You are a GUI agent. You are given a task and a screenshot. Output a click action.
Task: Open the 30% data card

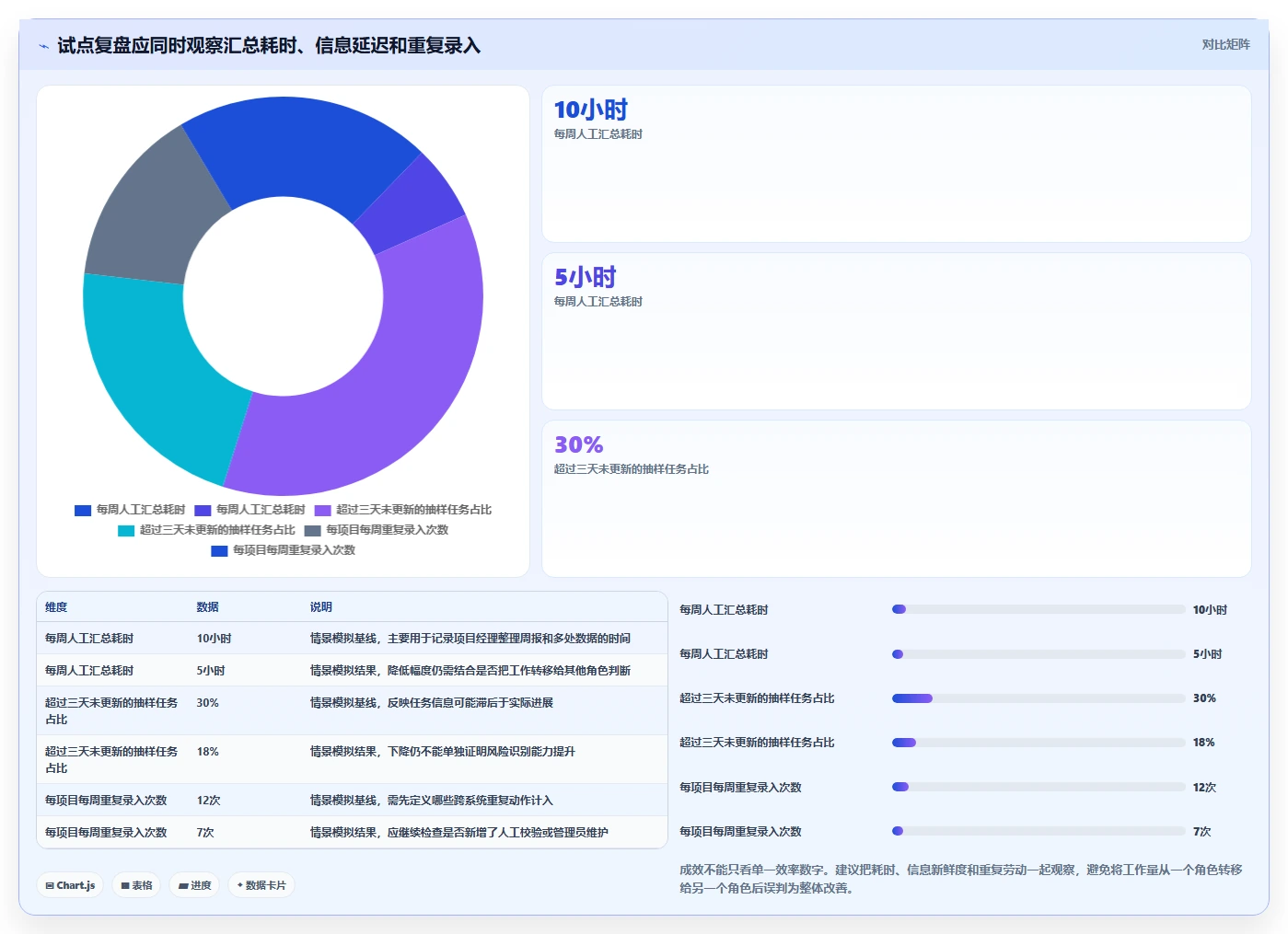pos(896,499)
